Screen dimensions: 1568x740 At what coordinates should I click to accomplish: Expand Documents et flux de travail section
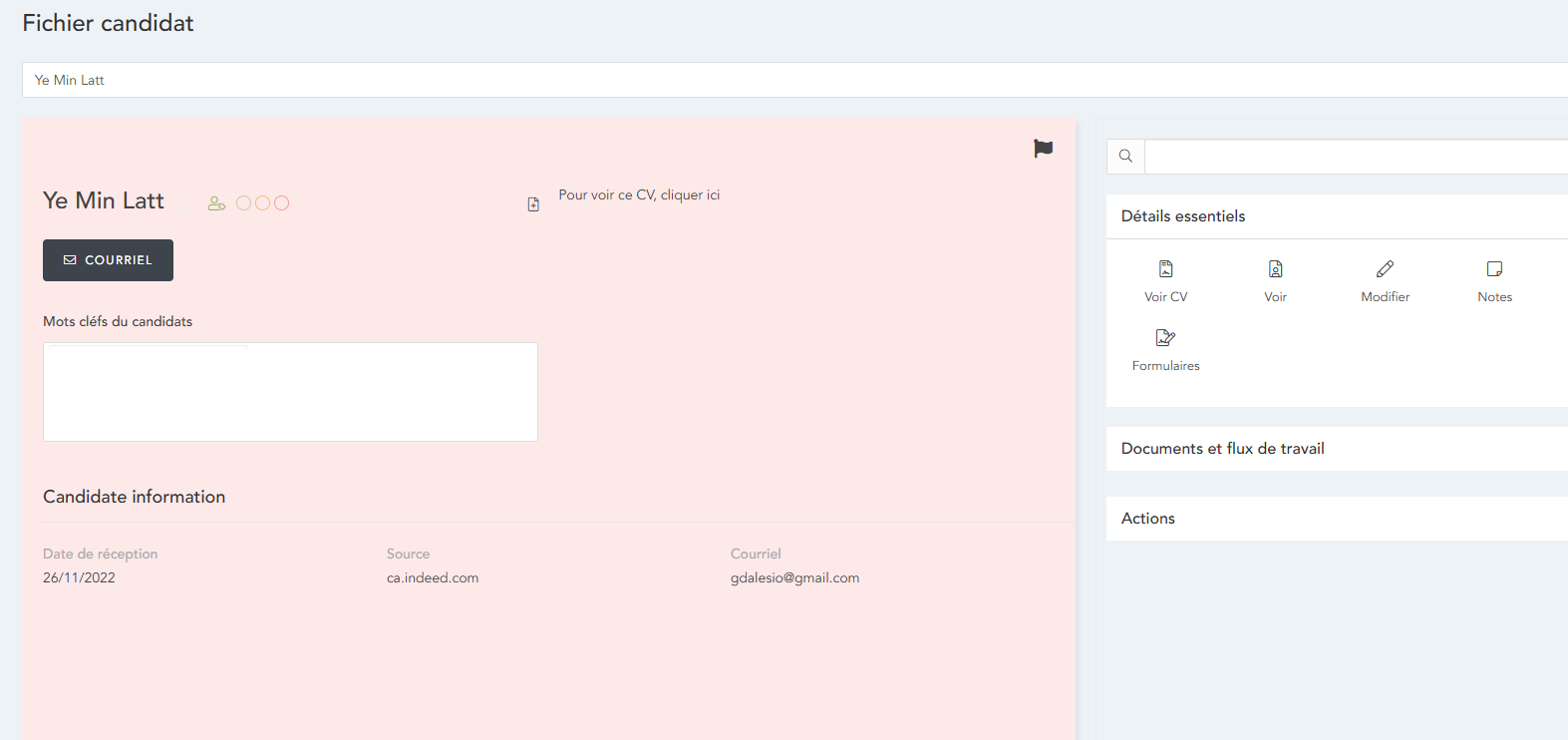1222,449
